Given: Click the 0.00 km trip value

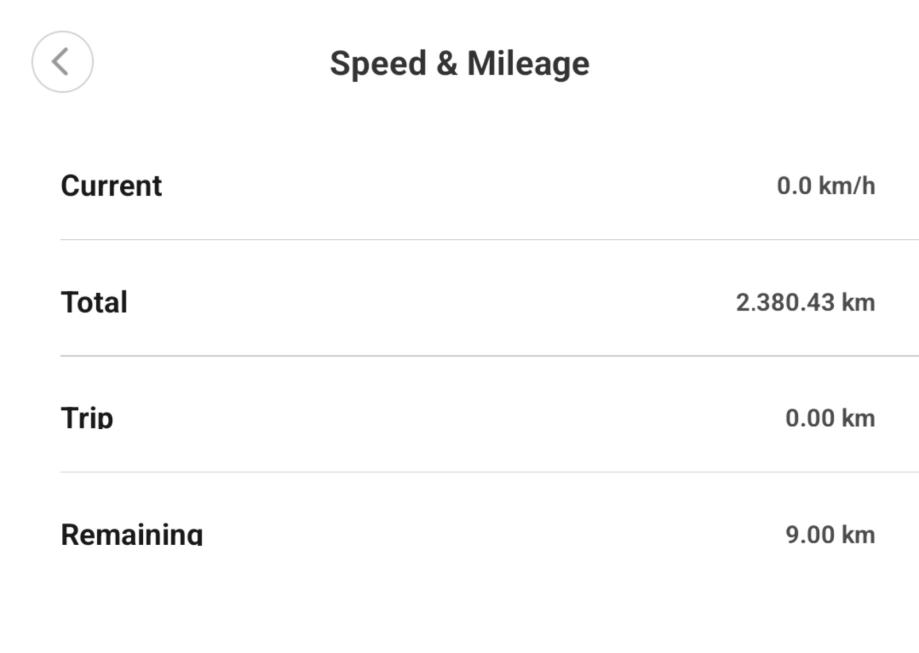Looking at the screenshot, I should click(x=830, y=418).
